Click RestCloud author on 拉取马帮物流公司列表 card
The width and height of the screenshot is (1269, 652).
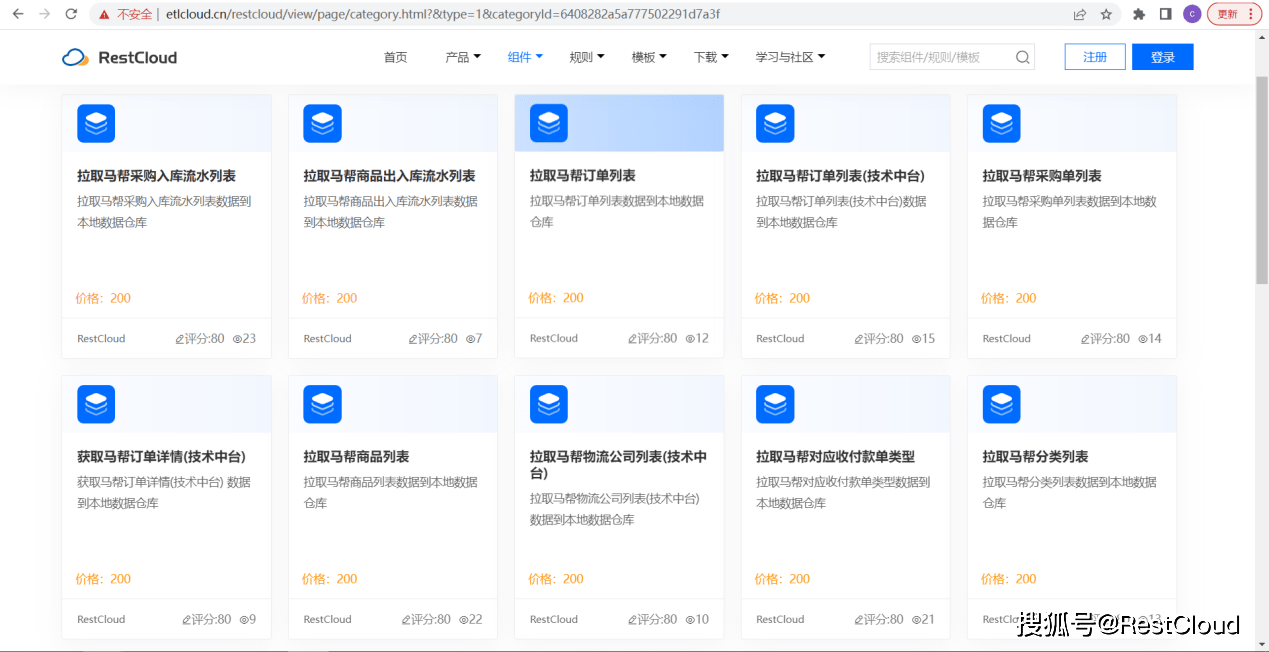tap(554, 620)
